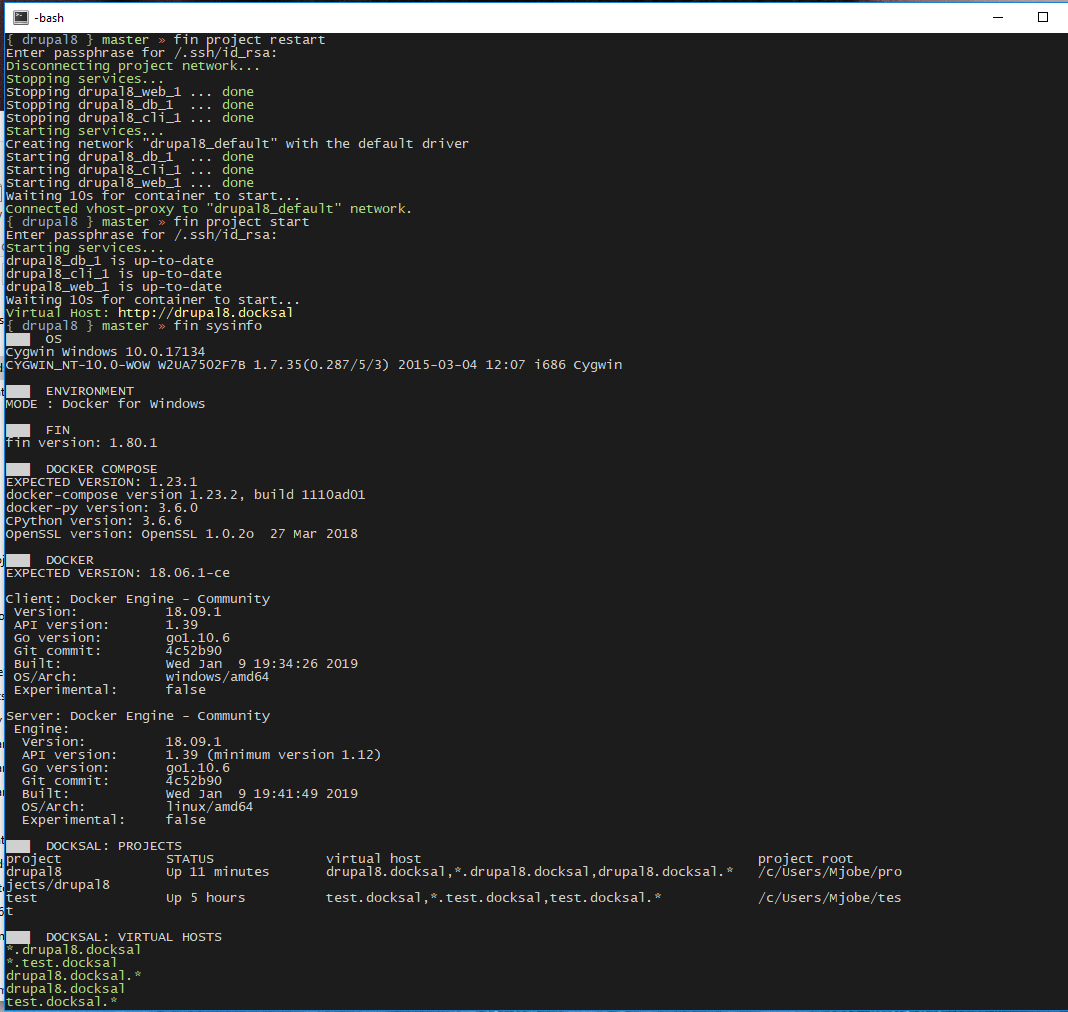Click the icon beside DOCKER COMPOSE header
The image size is (1068, 1012).
click(16, 468)
